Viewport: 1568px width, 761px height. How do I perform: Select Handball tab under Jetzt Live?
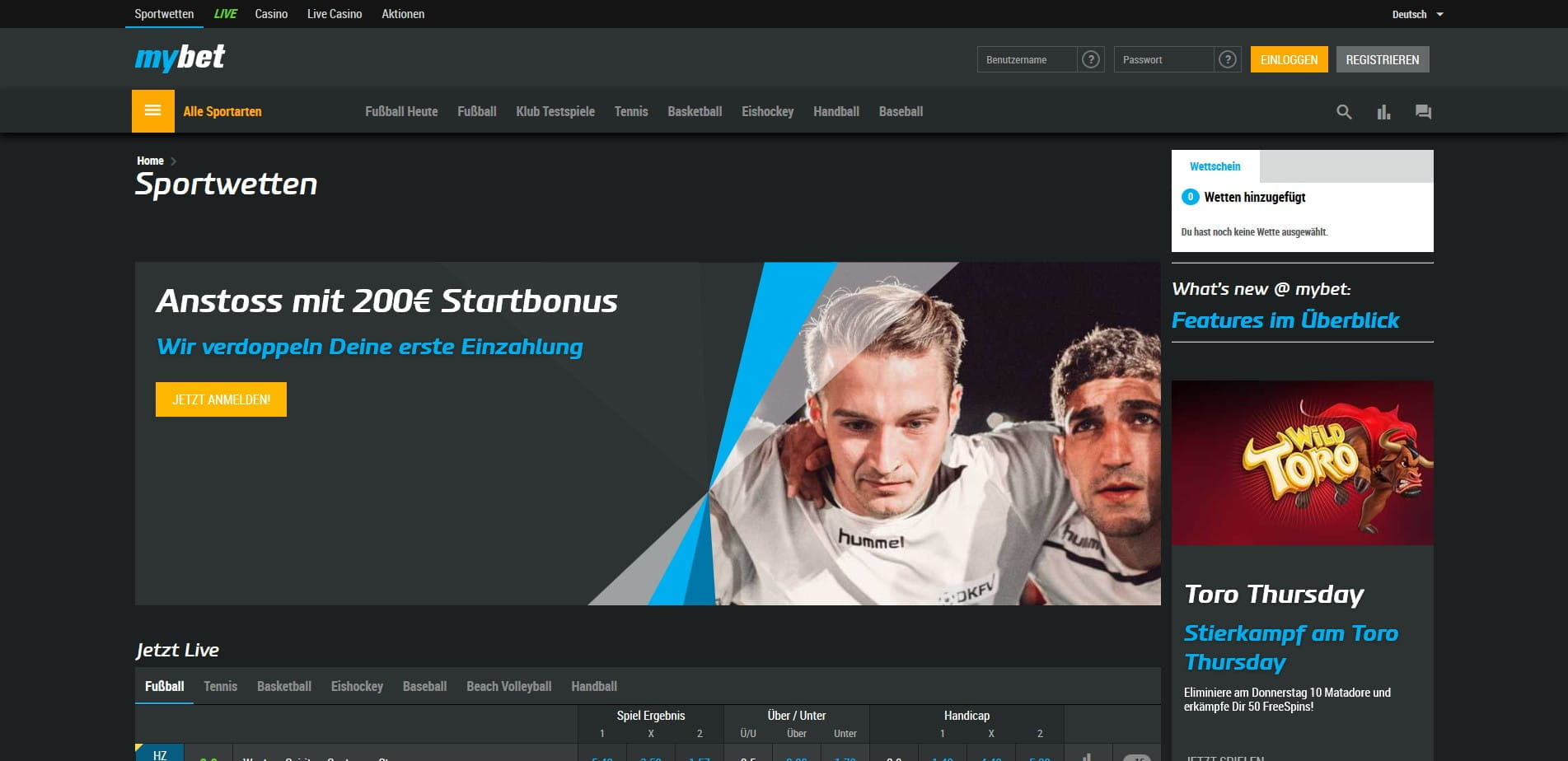tap(594, 686)
